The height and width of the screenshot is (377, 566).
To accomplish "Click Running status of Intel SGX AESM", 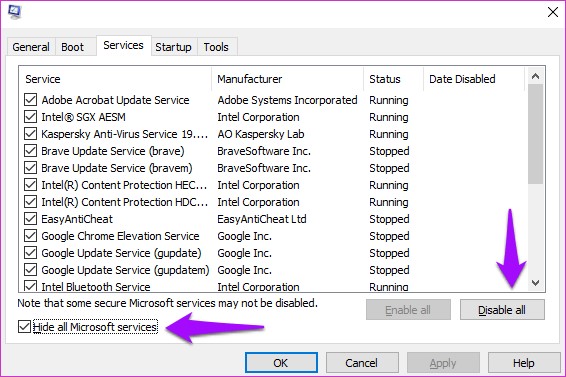I will (x=389, y=117).
